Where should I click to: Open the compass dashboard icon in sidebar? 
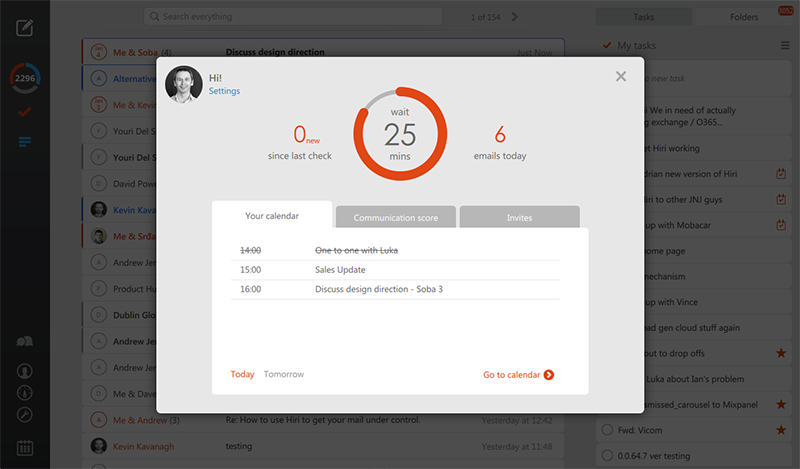pyautogui.click(x=24, y=392)
